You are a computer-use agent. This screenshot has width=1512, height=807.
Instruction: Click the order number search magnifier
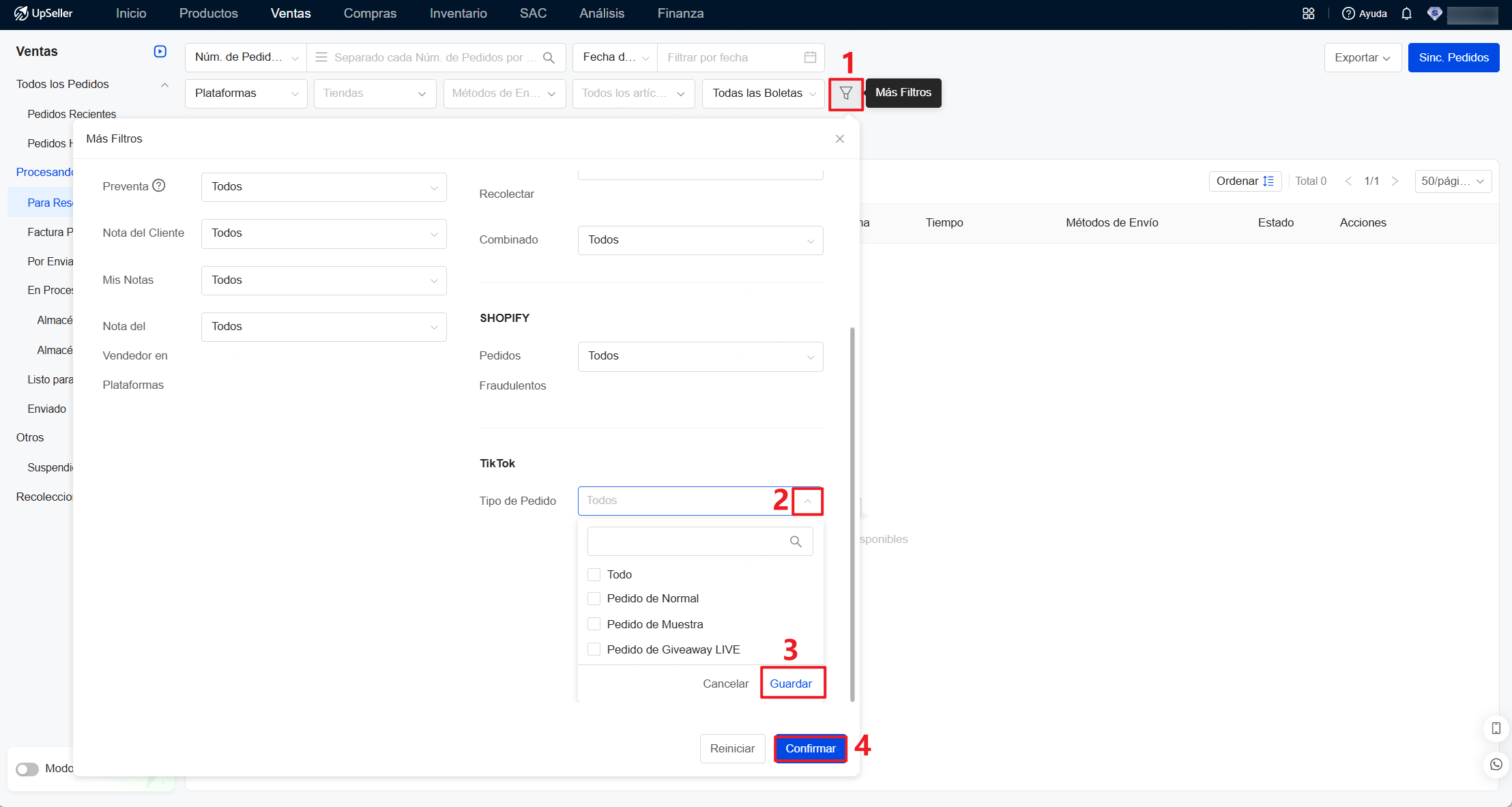549,58
